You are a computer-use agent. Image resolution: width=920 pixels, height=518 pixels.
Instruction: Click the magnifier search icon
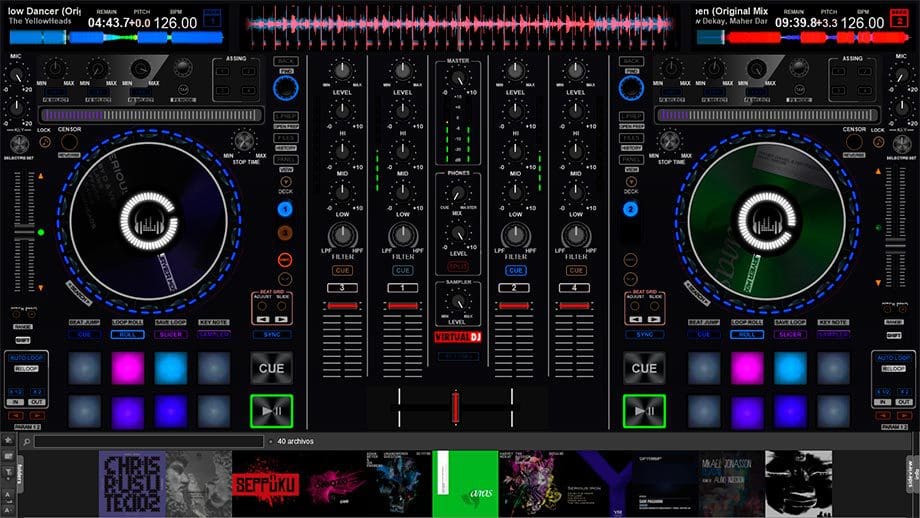(26, 441)
